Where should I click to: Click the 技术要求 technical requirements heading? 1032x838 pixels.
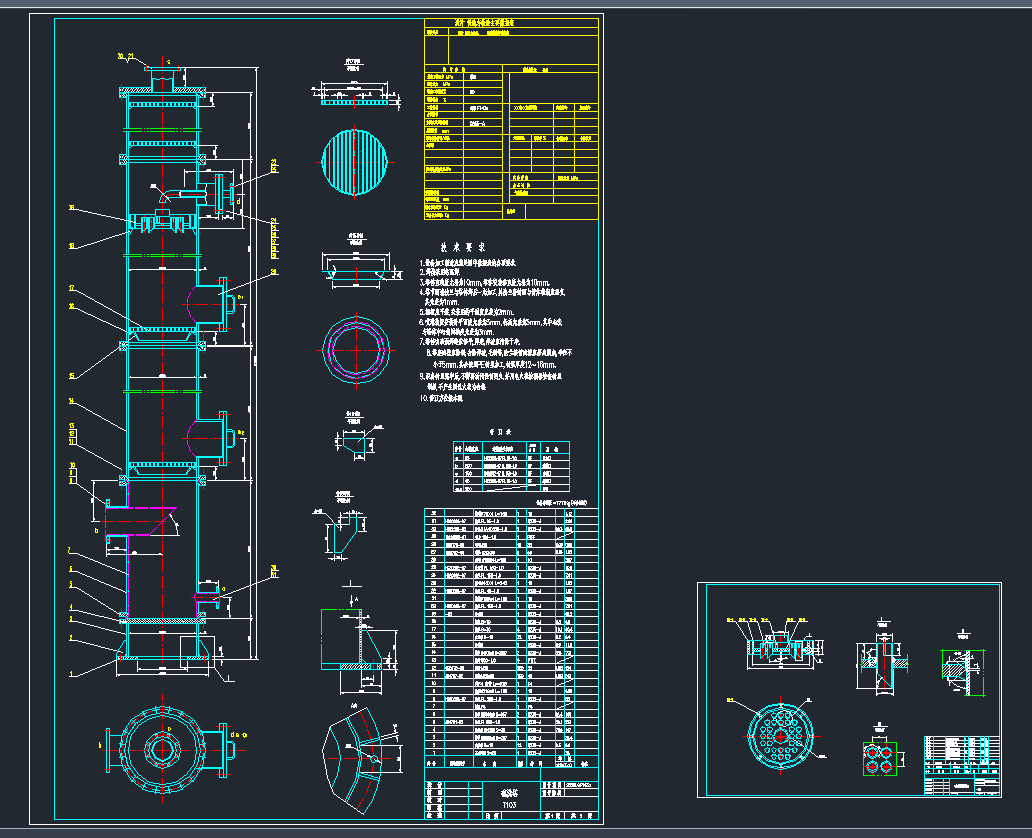pyautogui.click(x=463, y=247)
